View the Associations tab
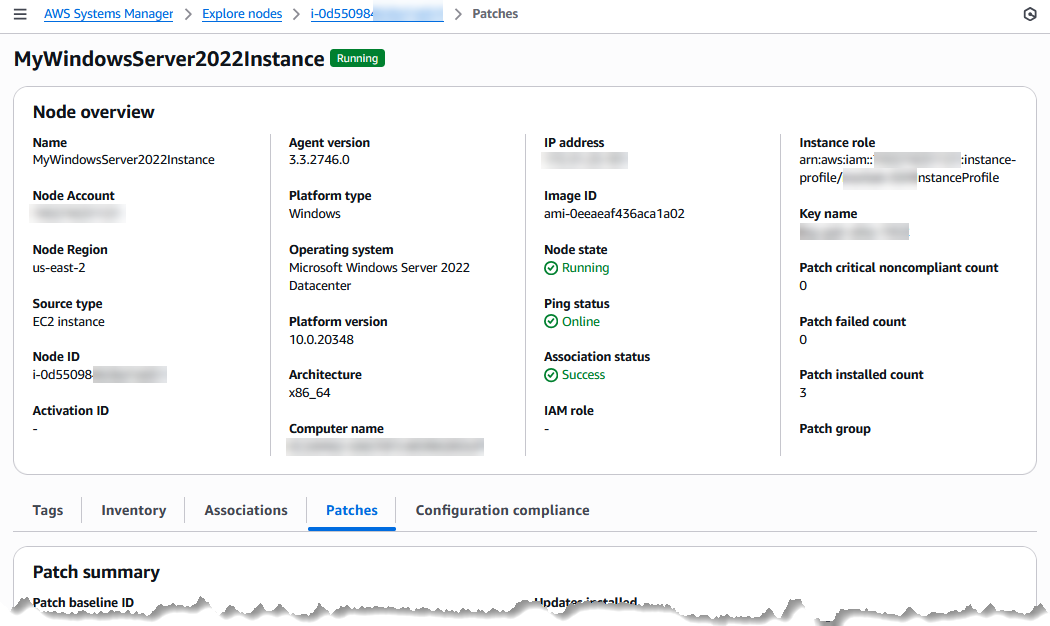The width and height of the screenshot is (1050, 626). click(245, 510)
